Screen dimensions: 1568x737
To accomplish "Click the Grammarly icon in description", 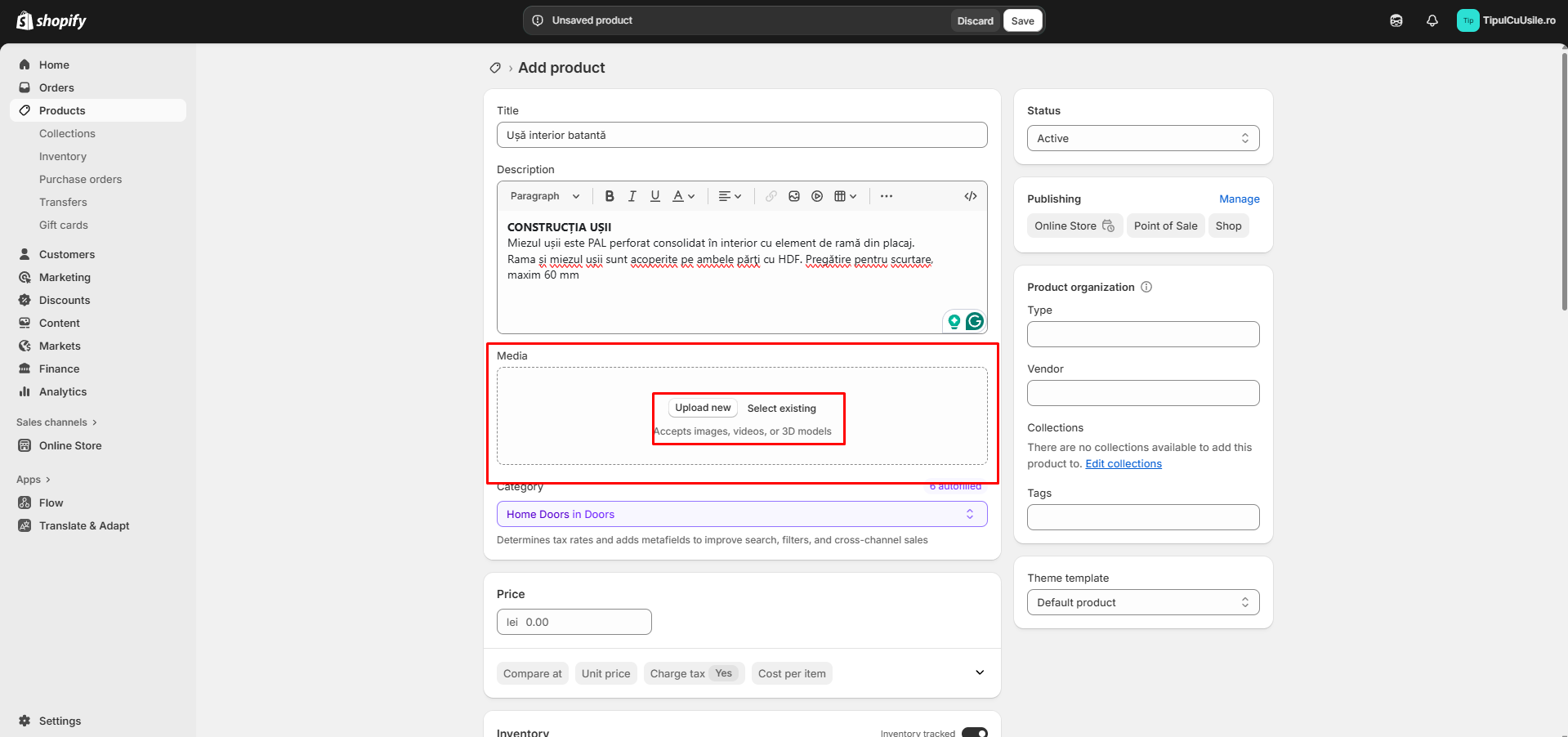I will coord(974,321).
